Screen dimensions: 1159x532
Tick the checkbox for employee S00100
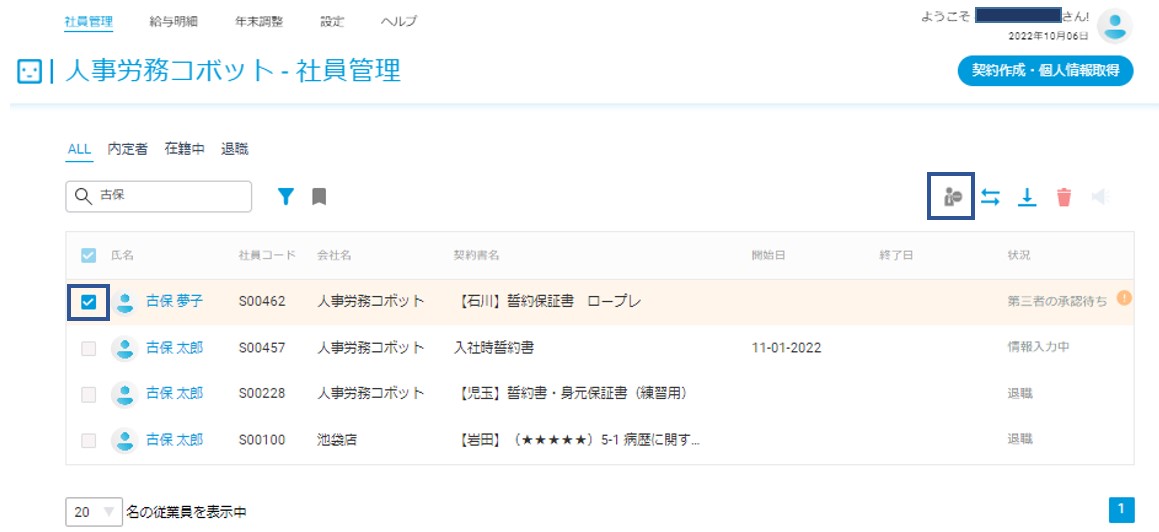89,440
